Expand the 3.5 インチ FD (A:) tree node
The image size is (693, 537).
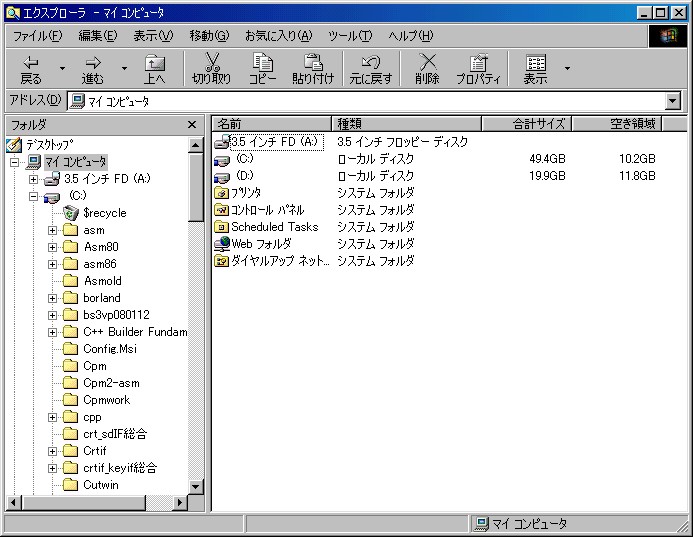tap(33, 179)
